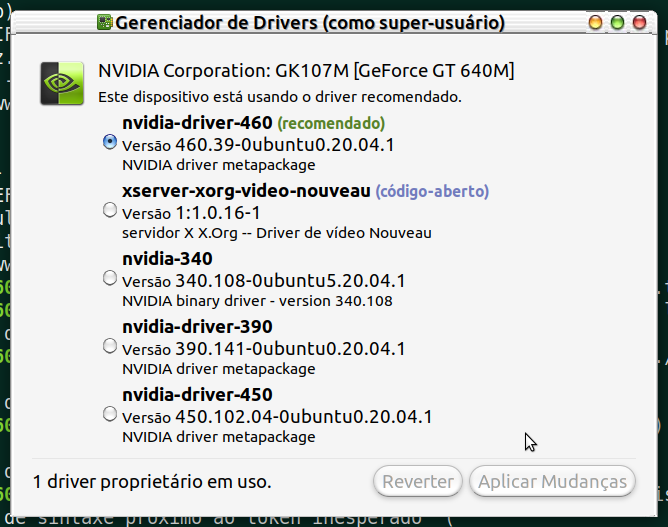Close the Gerenciador de Drivers window
This screenshot has height=527, width=668.
coord(639,22)
